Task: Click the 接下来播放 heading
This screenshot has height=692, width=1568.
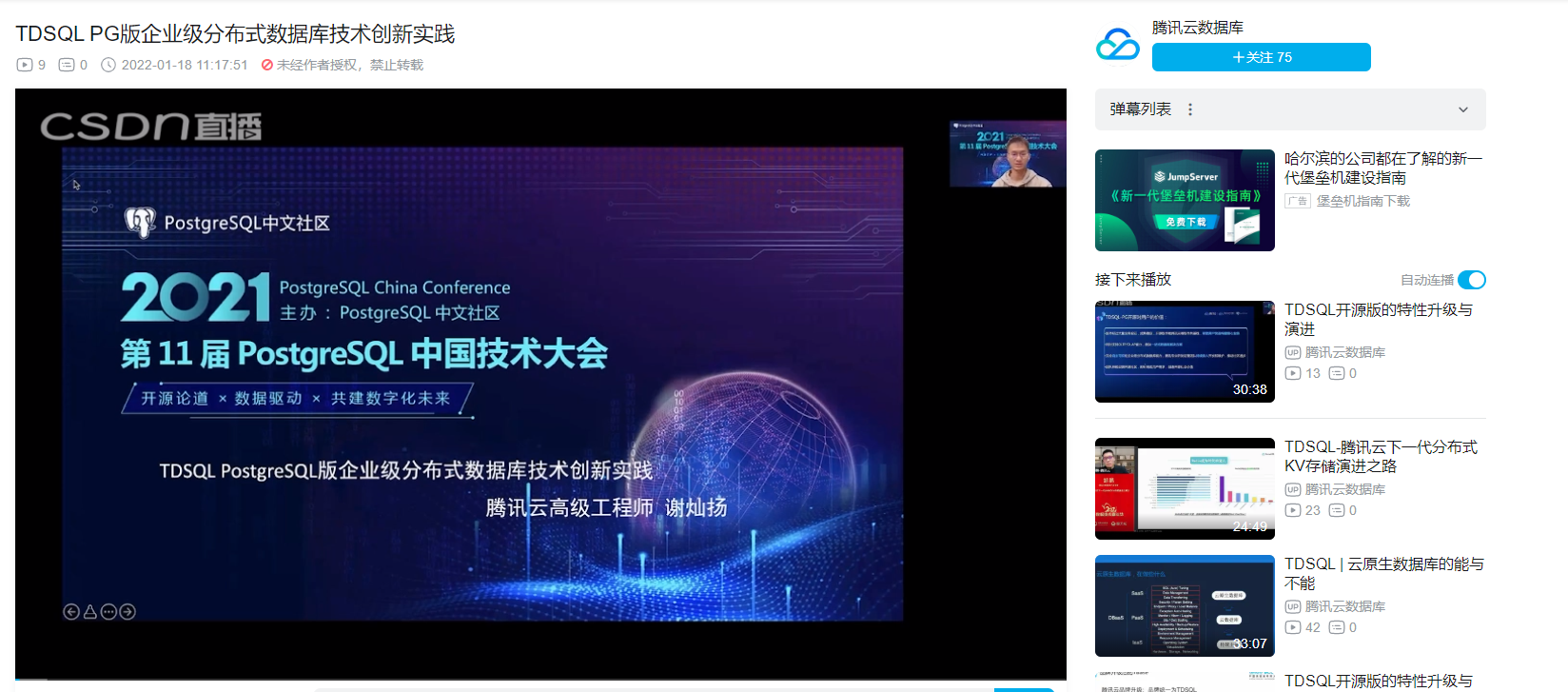Action: click(1133, 280)
